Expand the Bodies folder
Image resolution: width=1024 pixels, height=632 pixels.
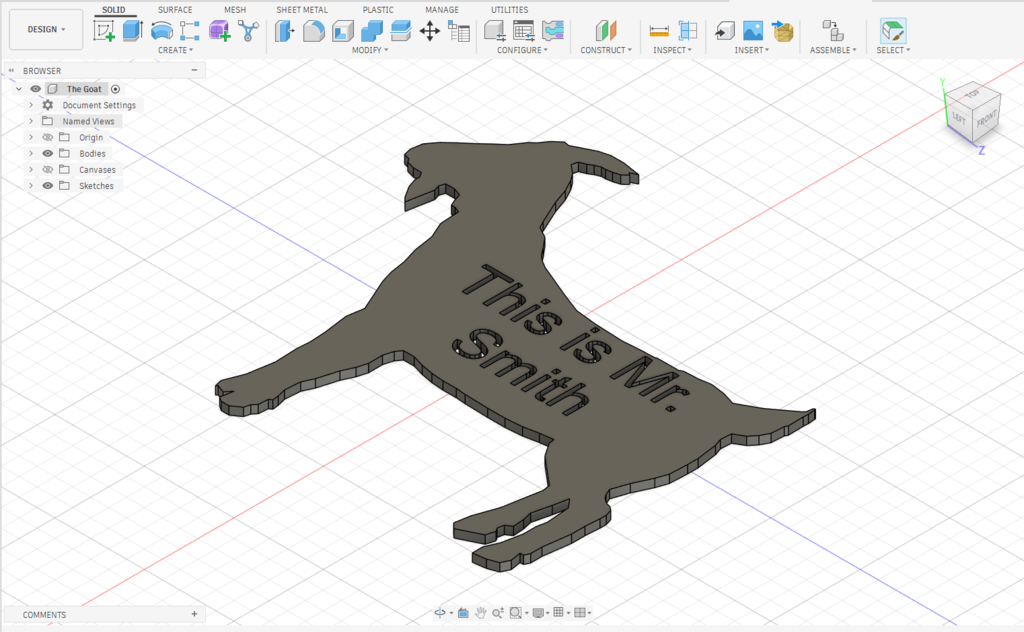click(31, 153)
